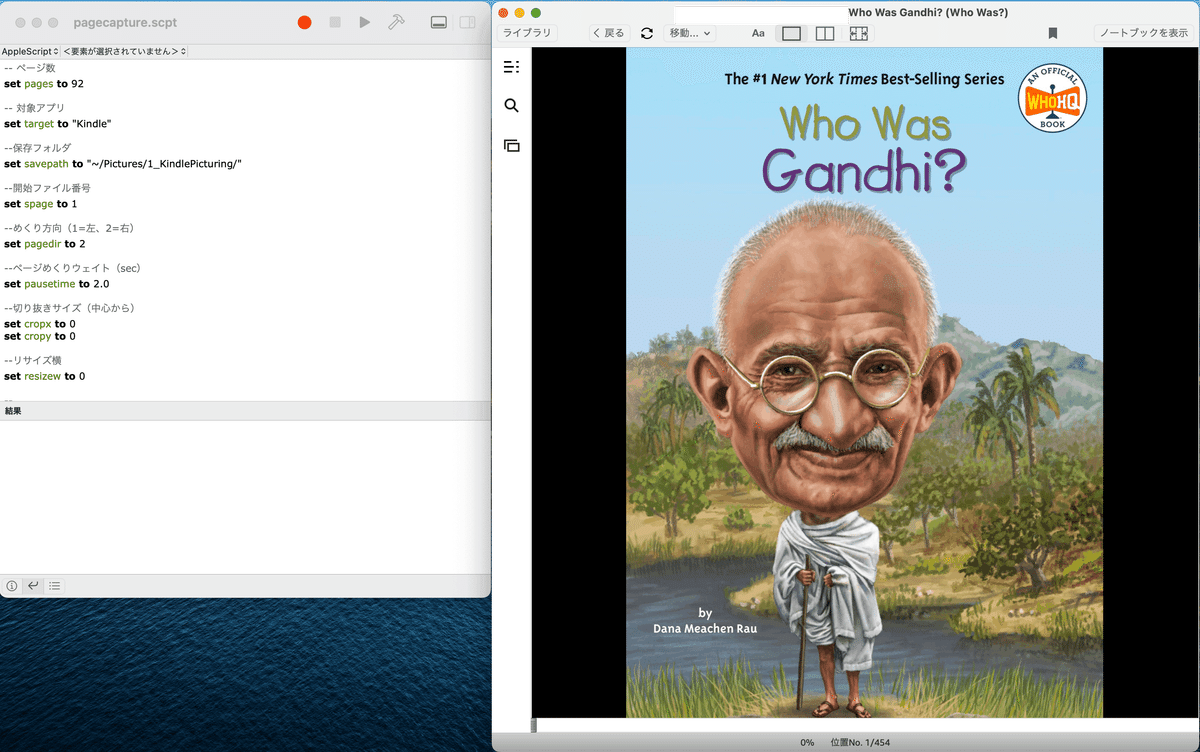Click the ライブラリ button in Kindle
The width and height of the screenshot is (1200, 752).
[x=527, y=33]
